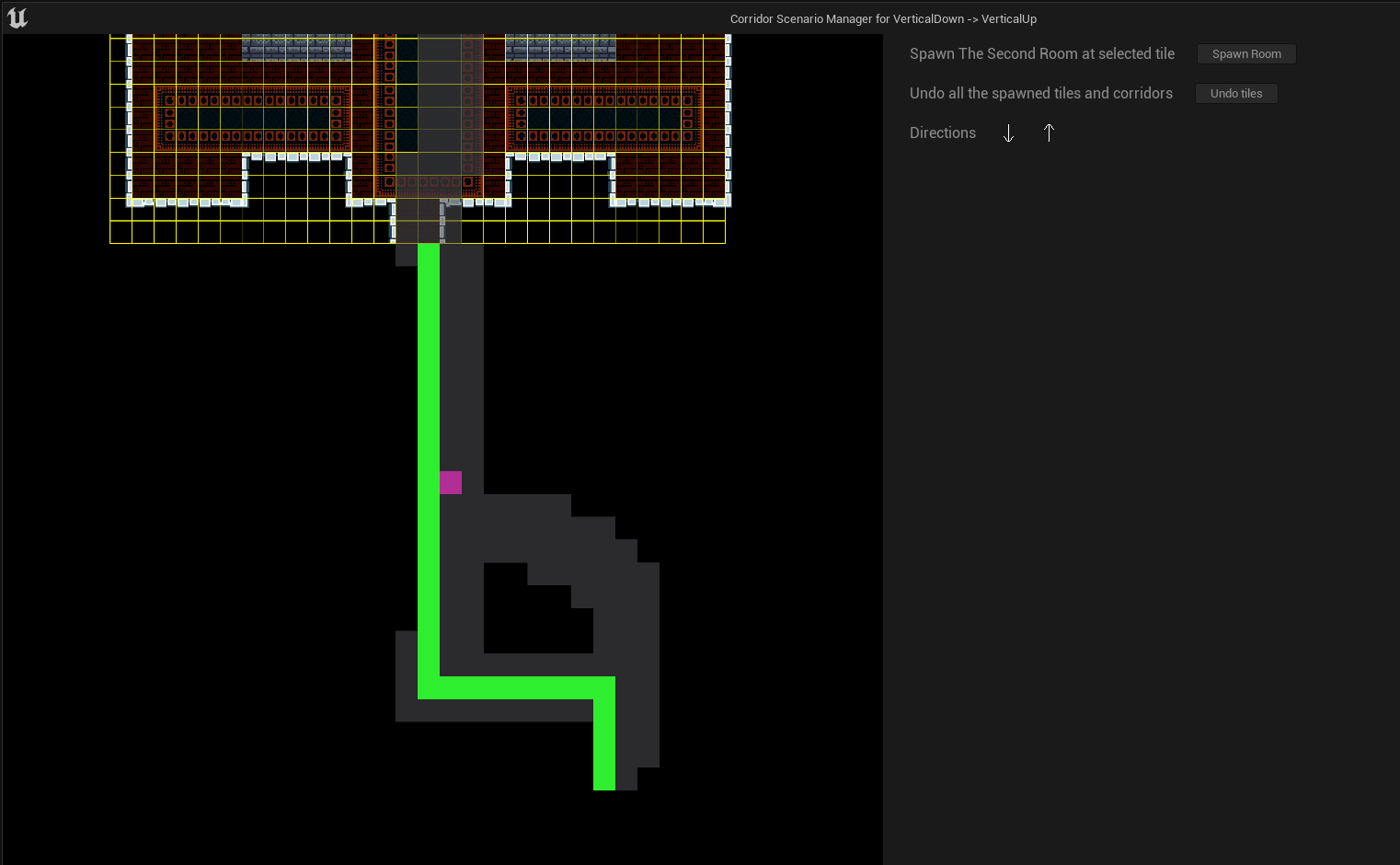Click the Undo tiles button

coord(1235,94)
